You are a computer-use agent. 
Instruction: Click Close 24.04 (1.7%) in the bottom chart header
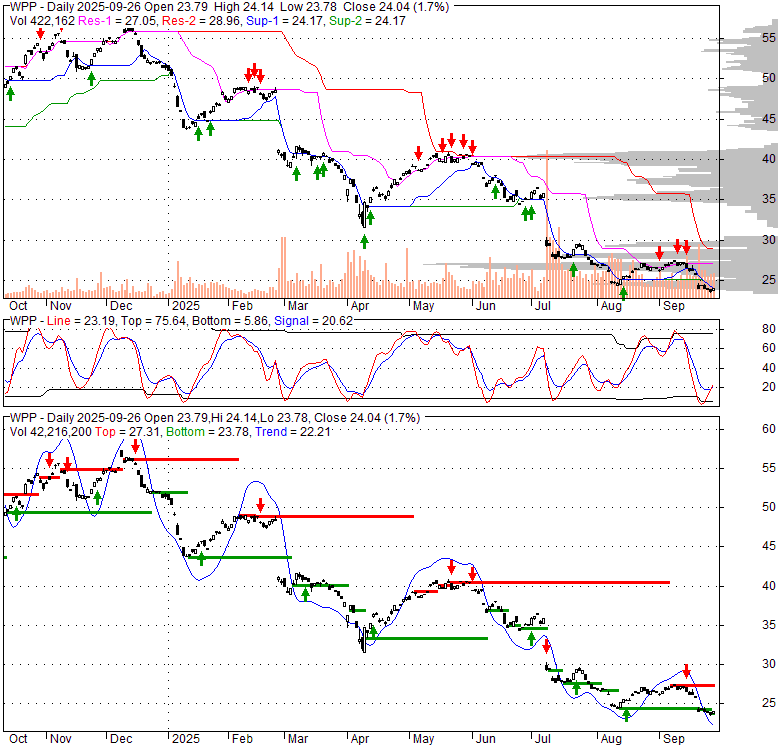pyautogui.click(x=367, y=418)
